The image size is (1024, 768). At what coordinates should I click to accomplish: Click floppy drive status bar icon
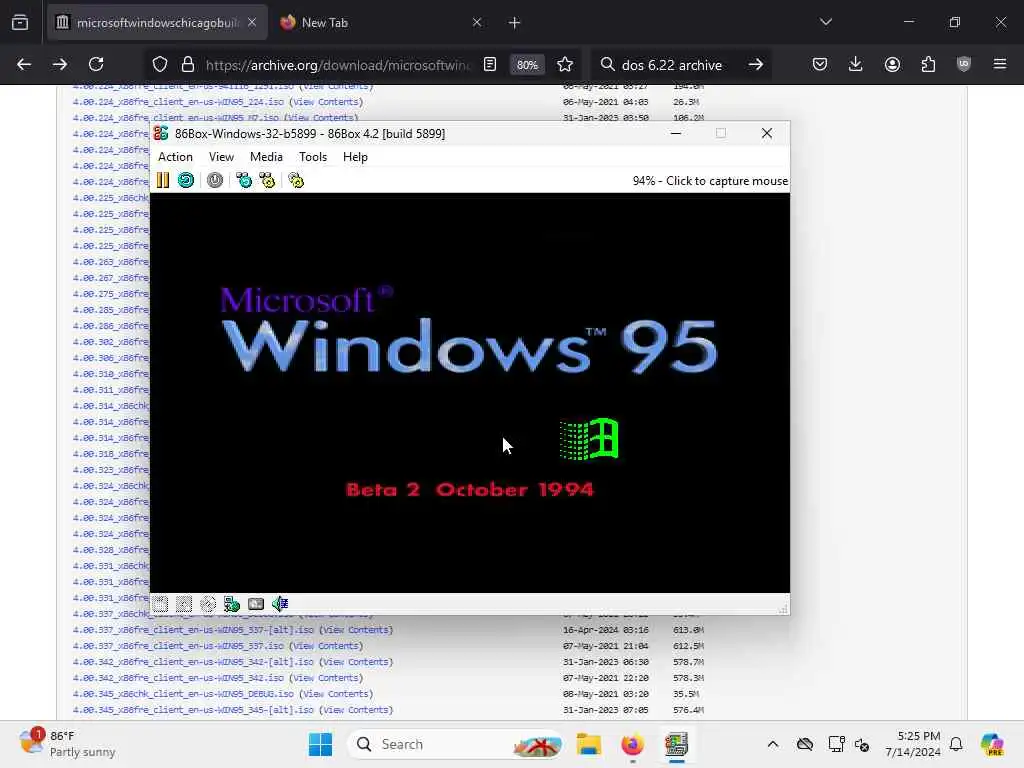160,604
